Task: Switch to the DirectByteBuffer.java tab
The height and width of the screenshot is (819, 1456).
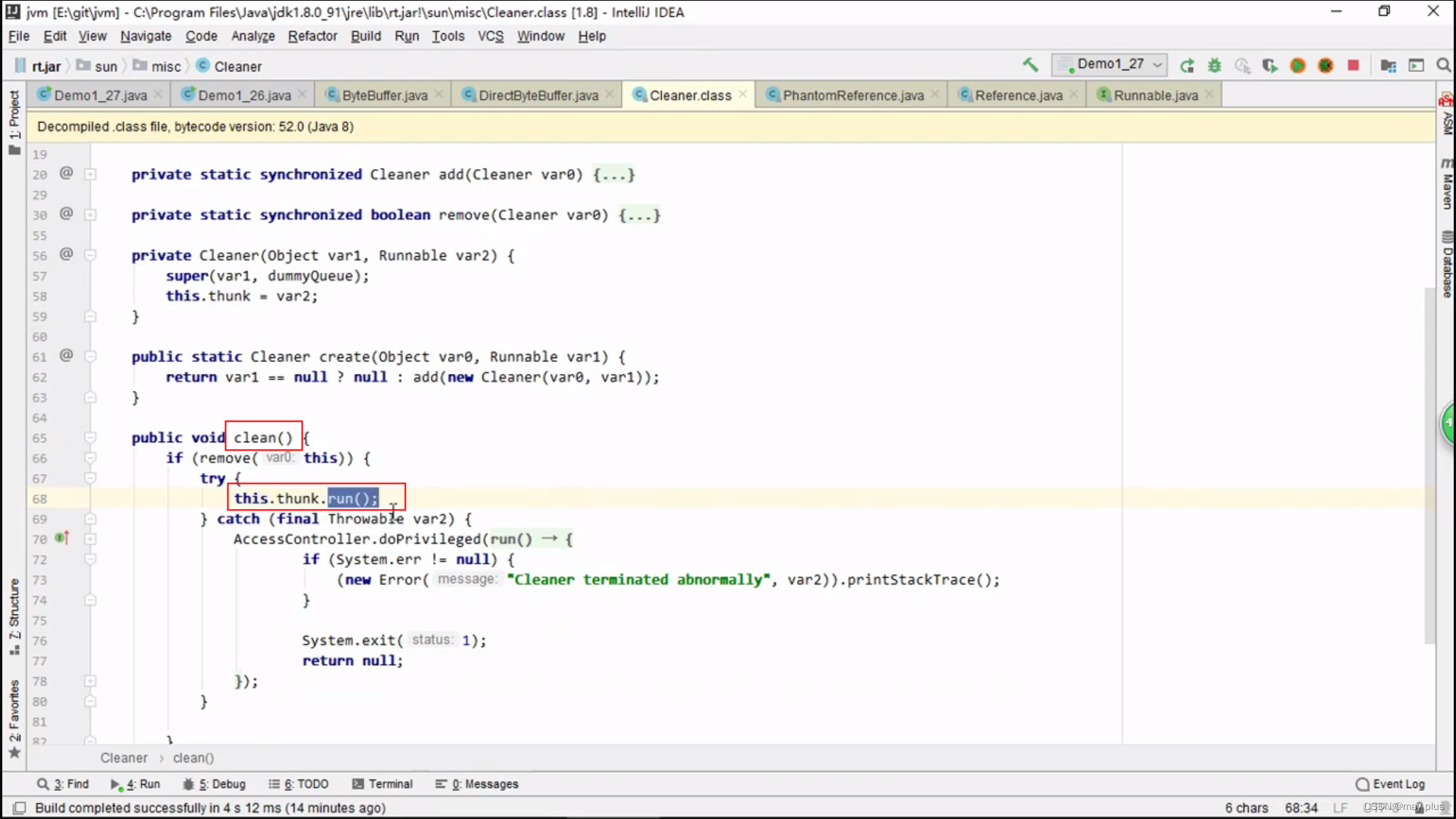Action: pyautogui.click(x=538, y=95)
